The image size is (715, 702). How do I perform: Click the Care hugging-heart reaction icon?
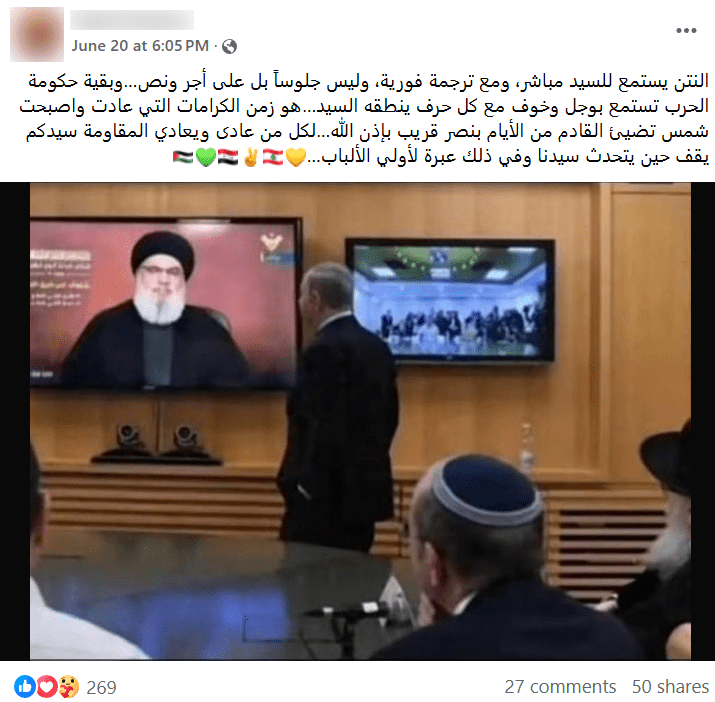tap(68, 686)
